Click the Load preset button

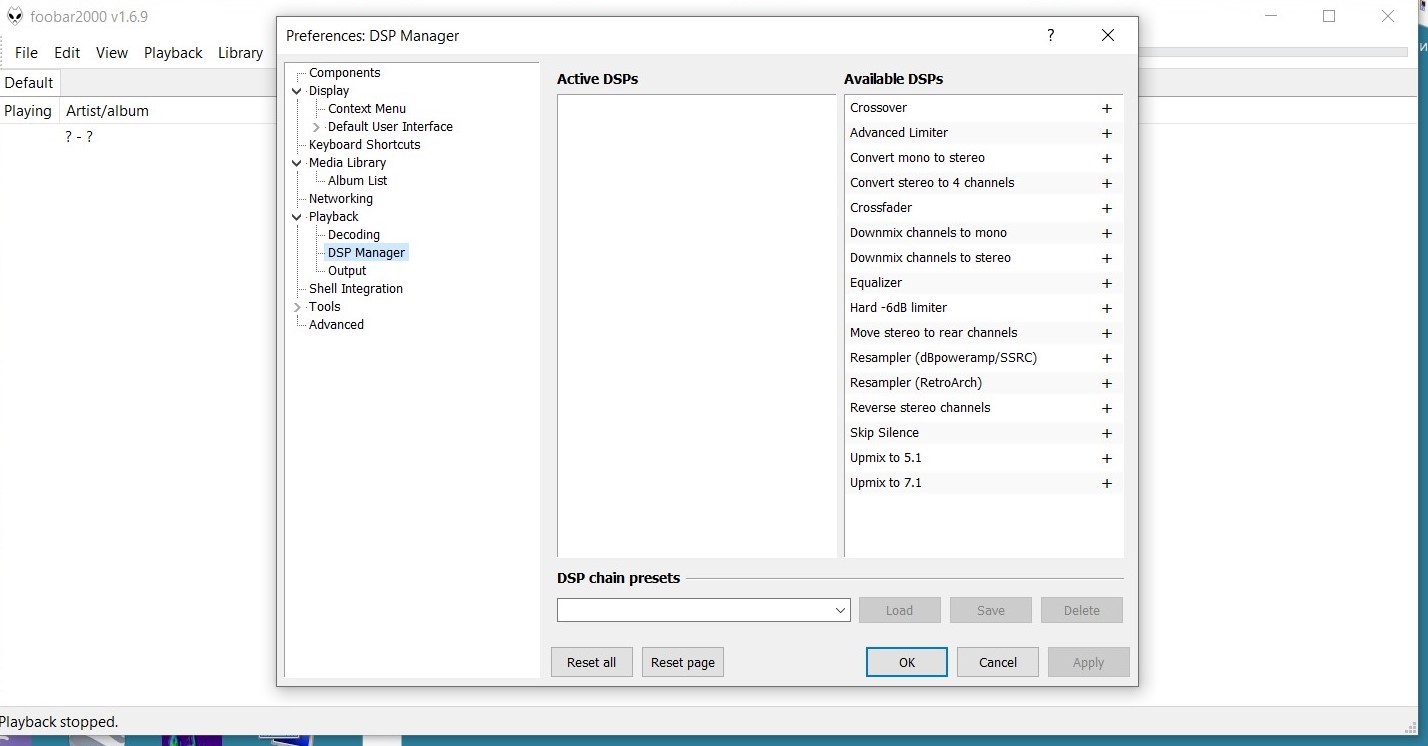(899, 610)
